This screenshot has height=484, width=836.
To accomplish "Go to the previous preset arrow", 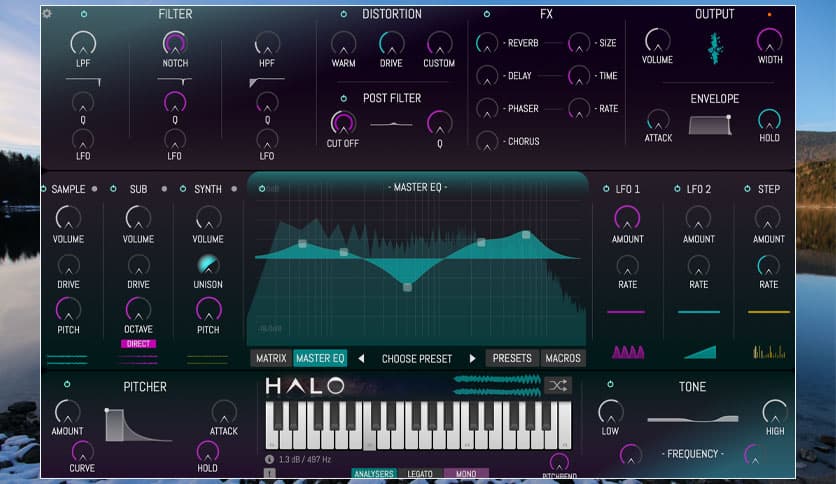I will click(x=361, y=359).
